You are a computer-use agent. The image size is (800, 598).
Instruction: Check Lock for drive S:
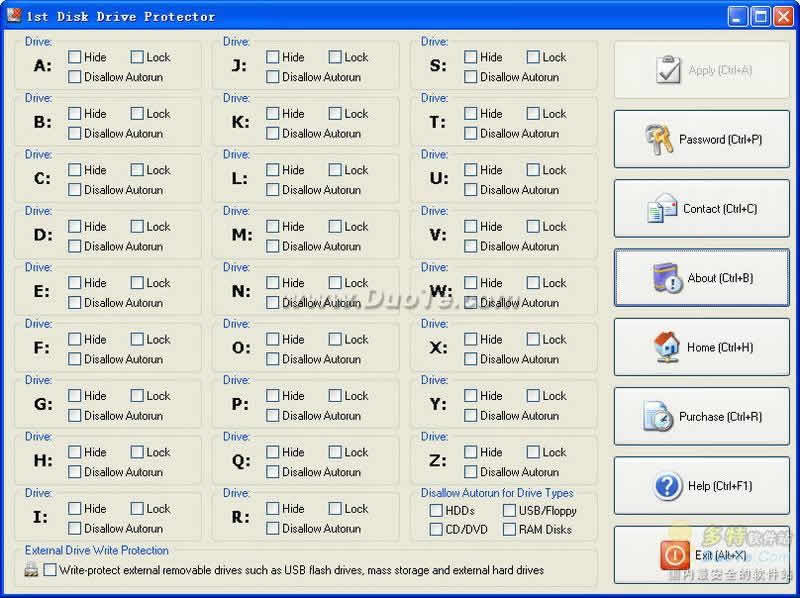pyautogui.click(x=533, y=57)
